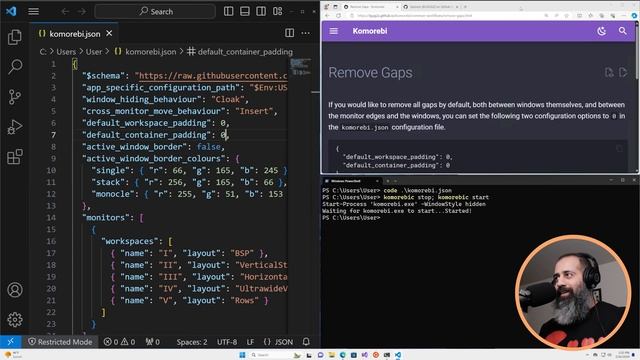This screenshot has height=360, width=640.
Task: Open search on Komorebi docs page
Action: point(622,31)
